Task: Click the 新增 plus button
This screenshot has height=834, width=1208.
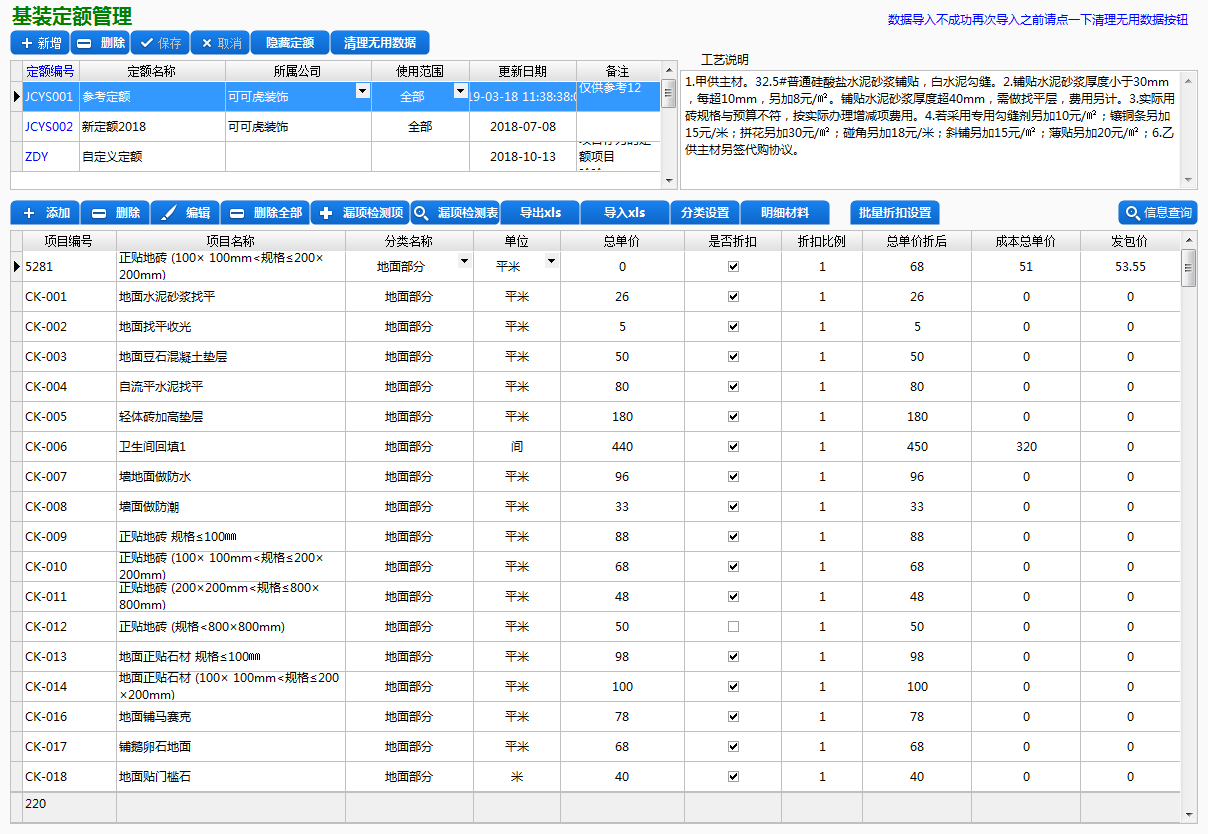Action: tap(40, 43)
